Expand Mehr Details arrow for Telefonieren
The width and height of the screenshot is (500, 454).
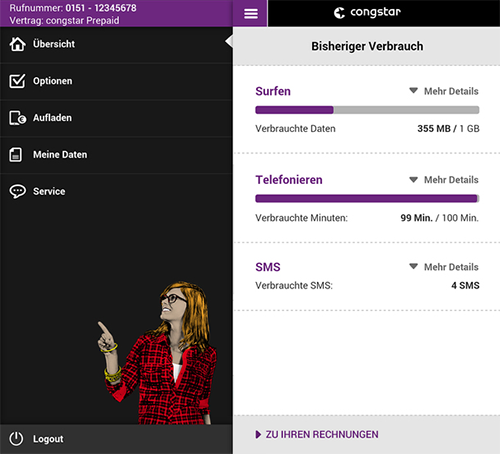[x=413, y=180]
